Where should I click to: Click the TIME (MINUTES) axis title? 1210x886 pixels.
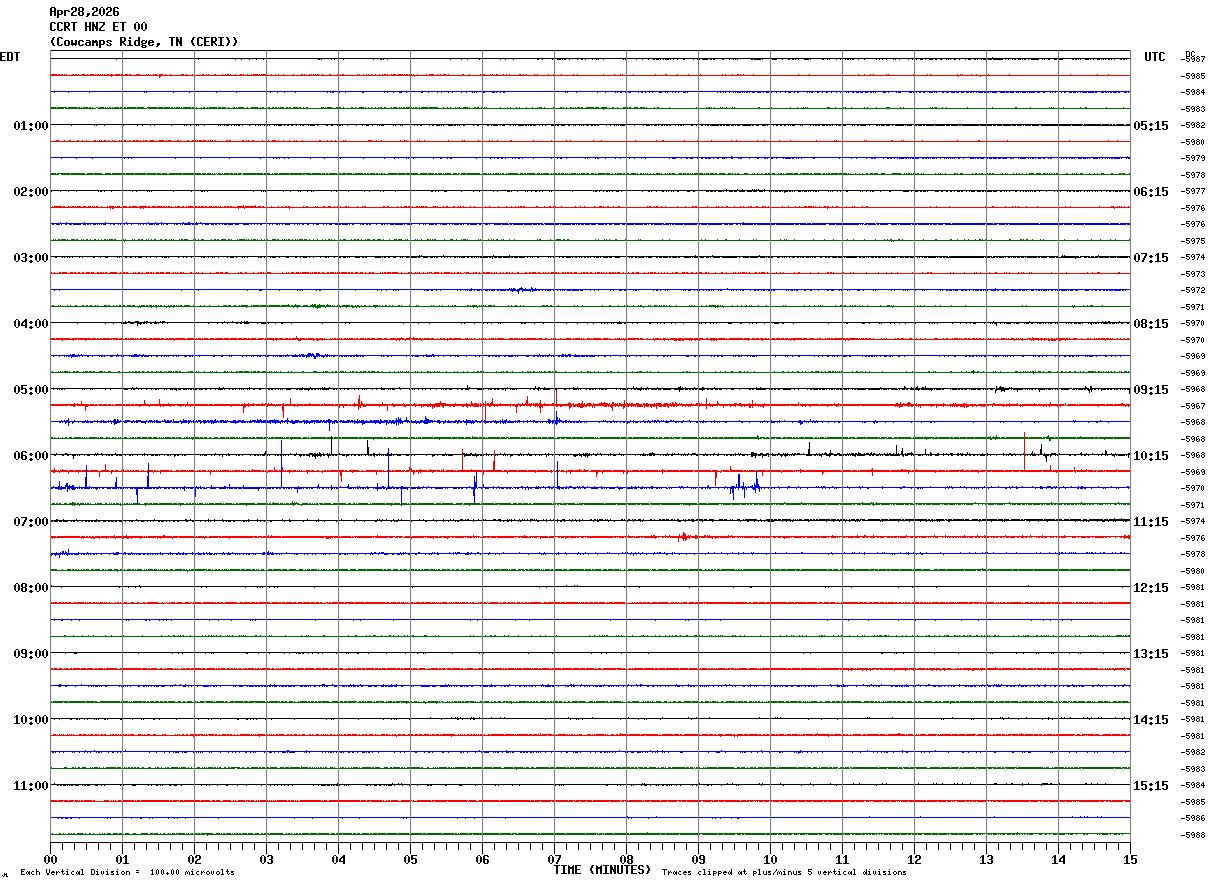602,870
